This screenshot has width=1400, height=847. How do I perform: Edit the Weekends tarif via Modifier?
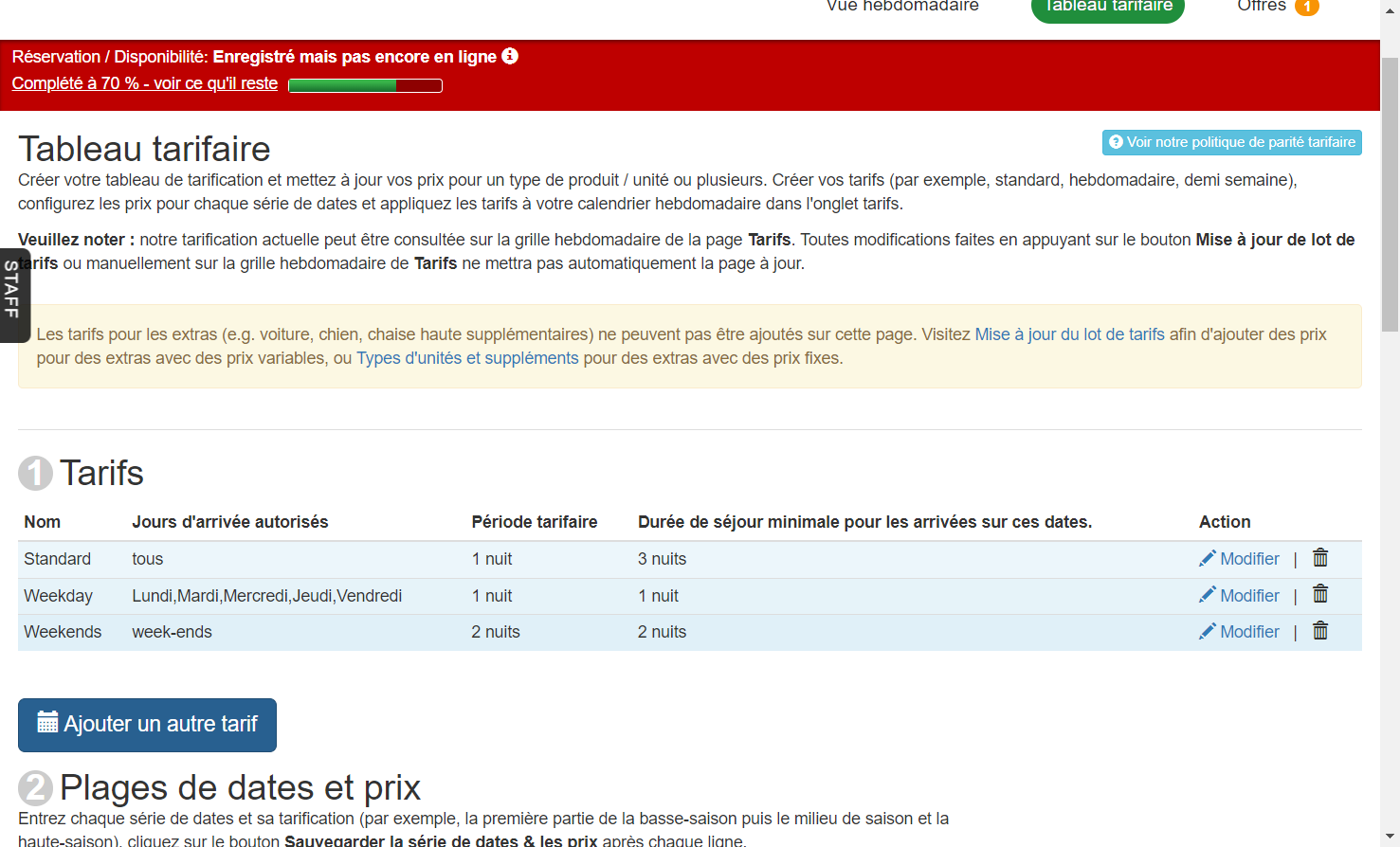[1240, 632]
